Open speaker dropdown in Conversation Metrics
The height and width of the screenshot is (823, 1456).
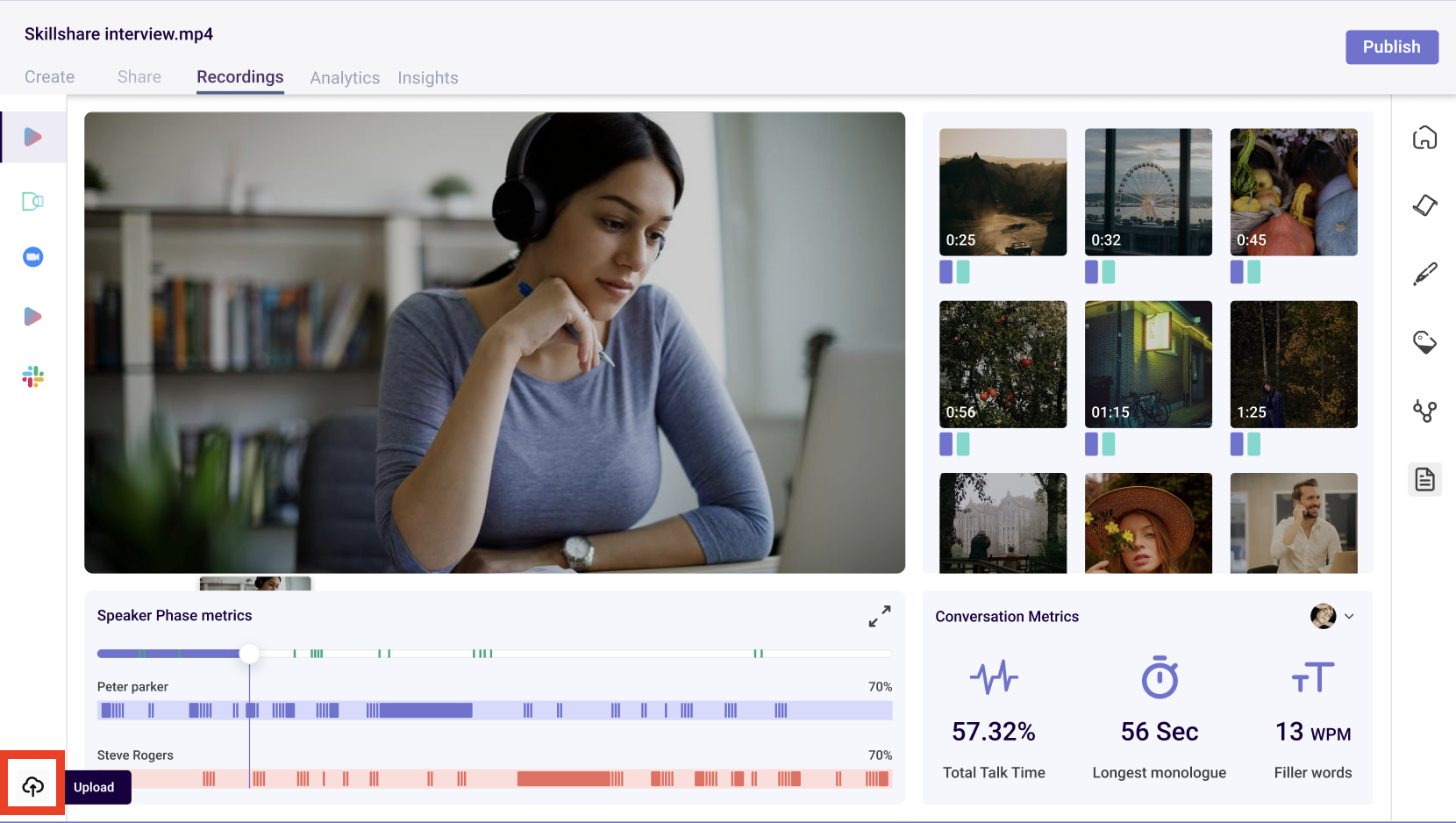[1349, 616]
